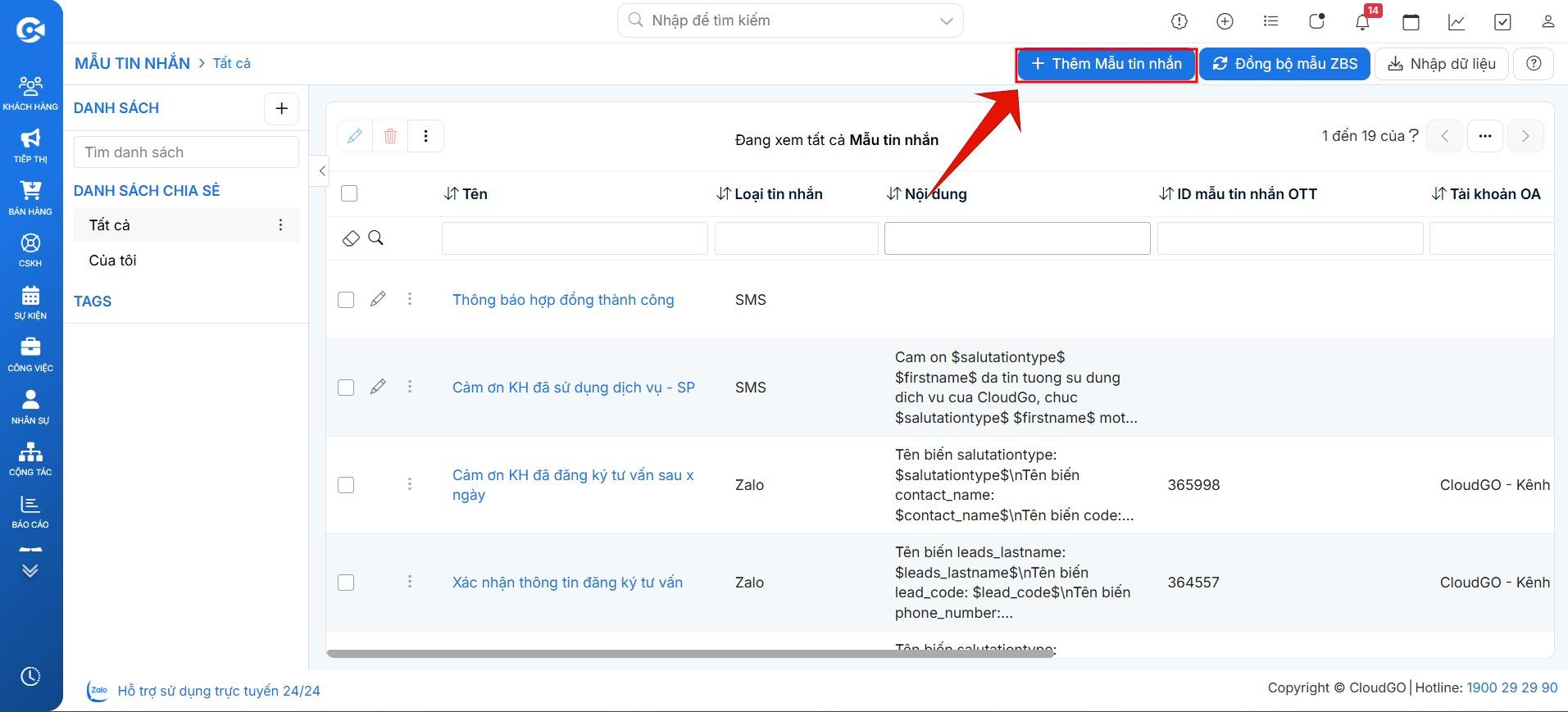Open the Công Việc briefcase module
Screen dimensions: 1568x712
[30, 355]
